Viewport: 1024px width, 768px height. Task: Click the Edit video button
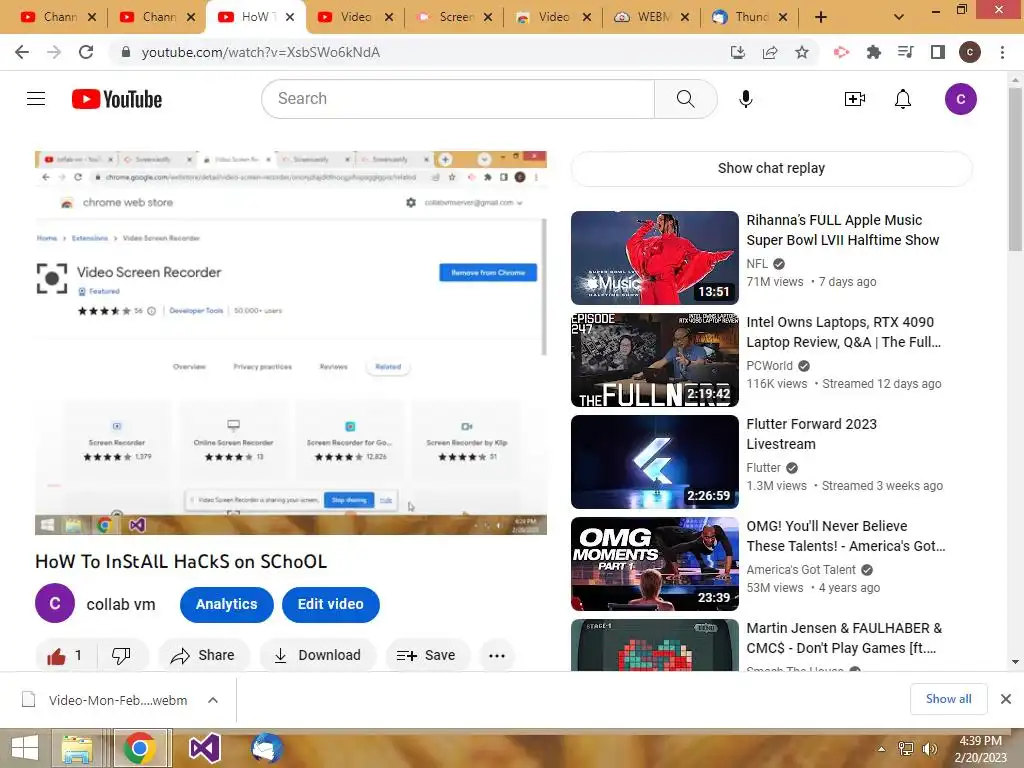coord(330,604)
